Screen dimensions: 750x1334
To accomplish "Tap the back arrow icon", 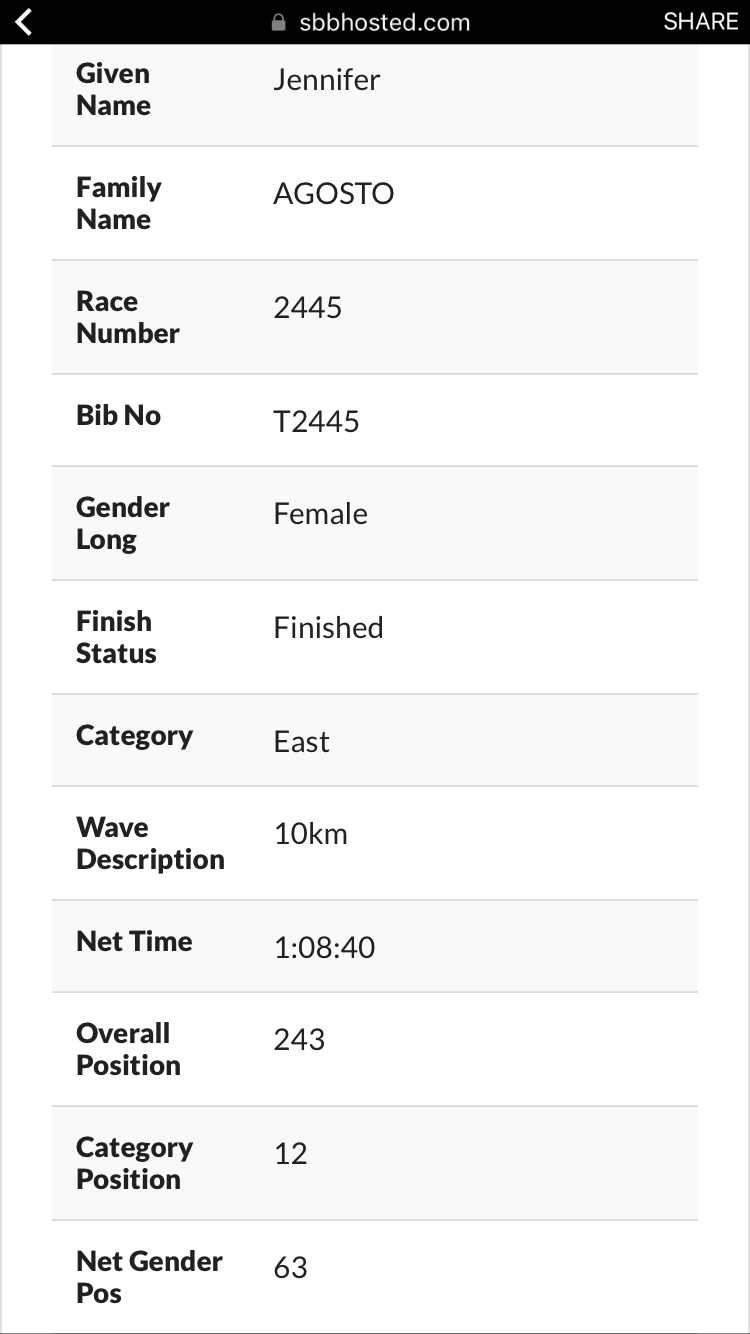I will tap(24, 22).
